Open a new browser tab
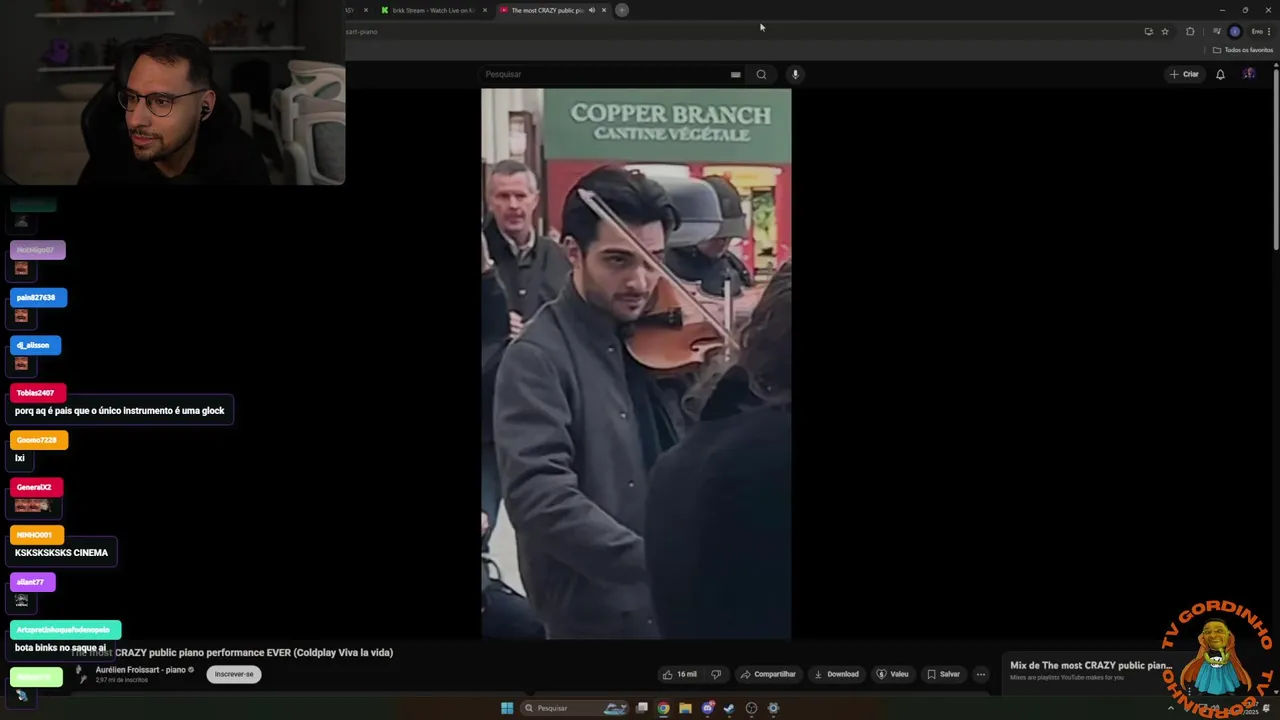This screenshot has height=720, width=1280. pyautogui.click(x=621, y=10)
